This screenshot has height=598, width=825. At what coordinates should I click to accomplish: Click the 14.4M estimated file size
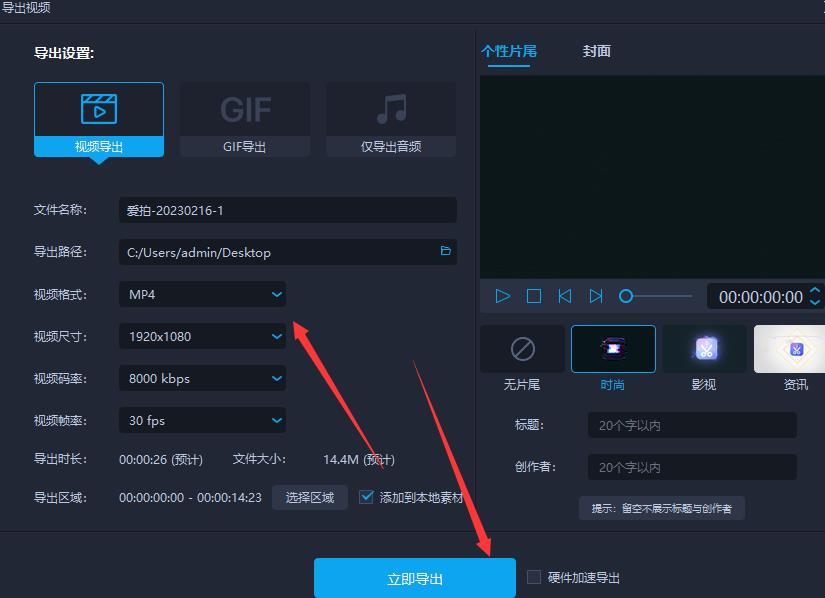(359, 459)
